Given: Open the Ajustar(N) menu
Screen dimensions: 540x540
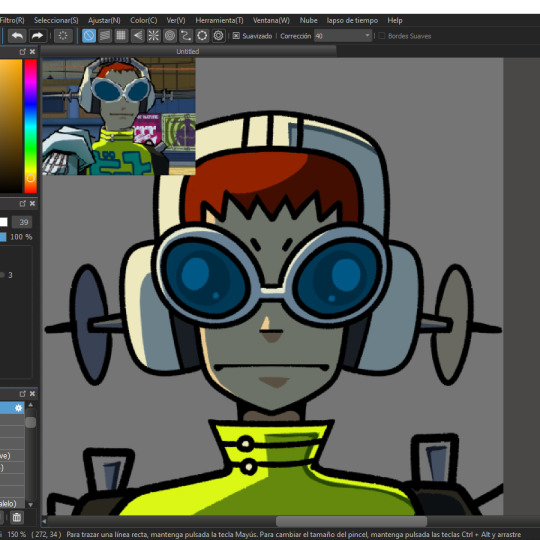Looking at the screenshot, I should tap(104, 20).
